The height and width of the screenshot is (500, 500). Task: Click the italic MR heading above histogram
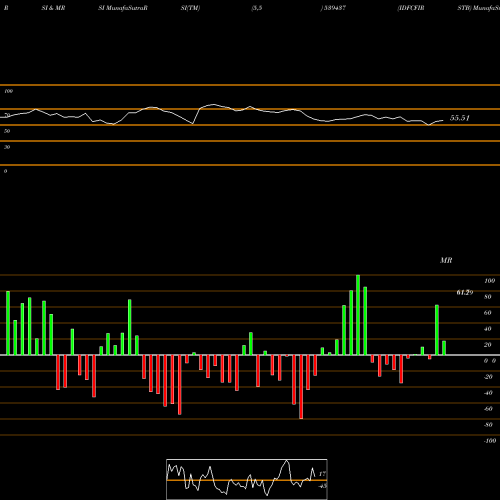[446, 260]
